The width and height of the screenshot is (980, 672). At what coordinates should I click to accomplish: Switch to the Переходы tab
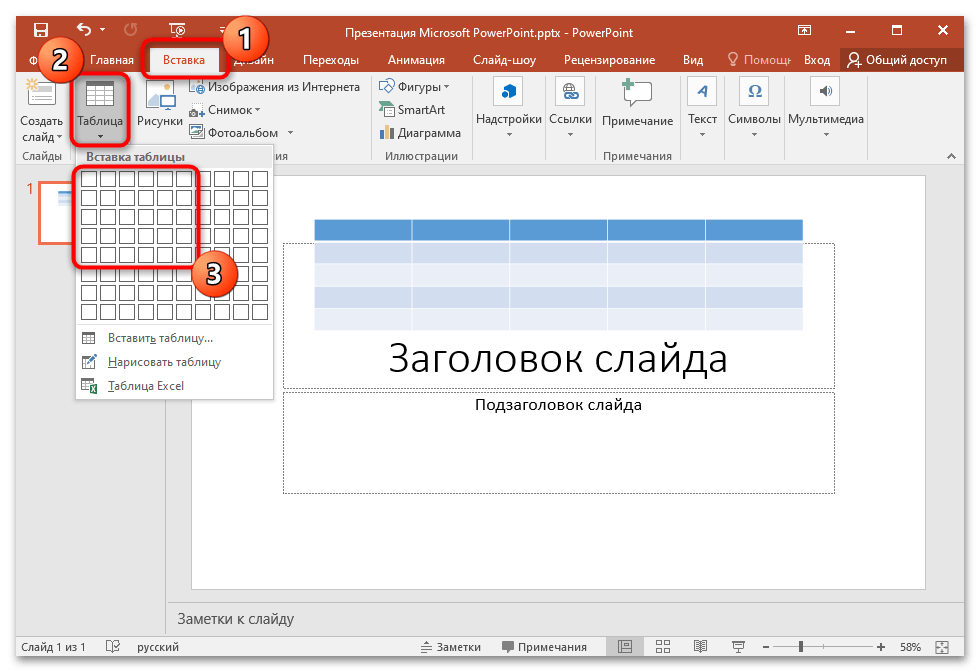pyautogui.click(x=331, y=60)
